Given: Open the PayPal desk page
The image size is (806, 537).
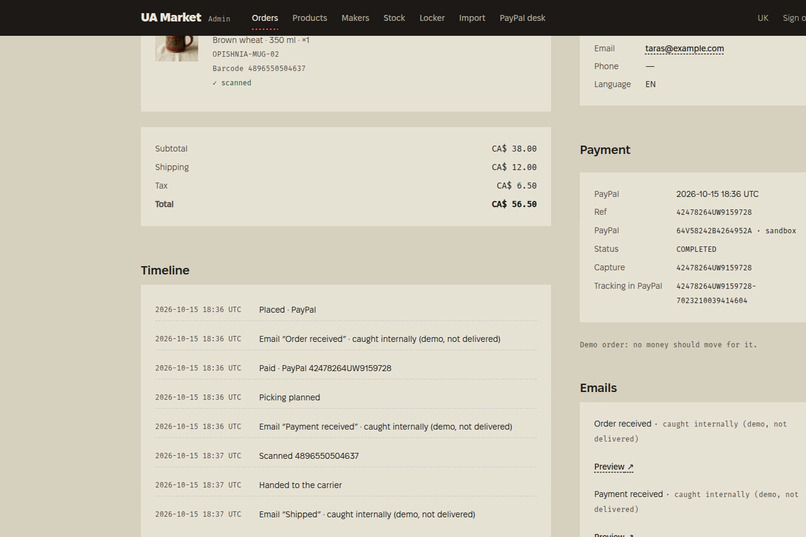Looking at the screenshot, I should pyautogui.click(x=522, y=18).
